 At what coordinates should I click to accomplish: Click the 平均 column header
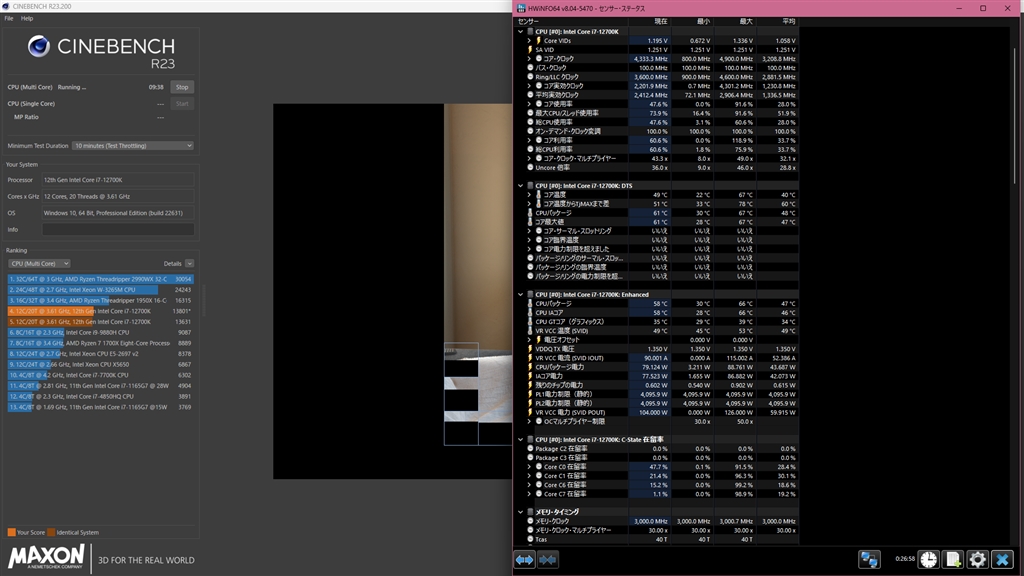click(x=789, y=22)
